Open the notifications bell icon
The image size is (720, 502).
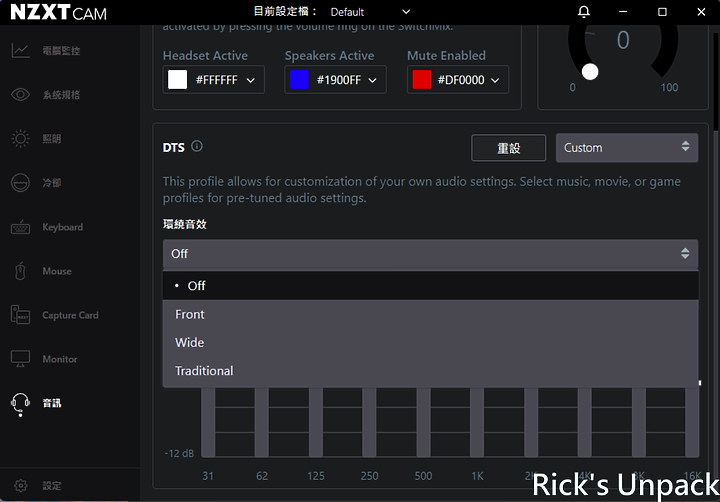(x=584, y=12)
